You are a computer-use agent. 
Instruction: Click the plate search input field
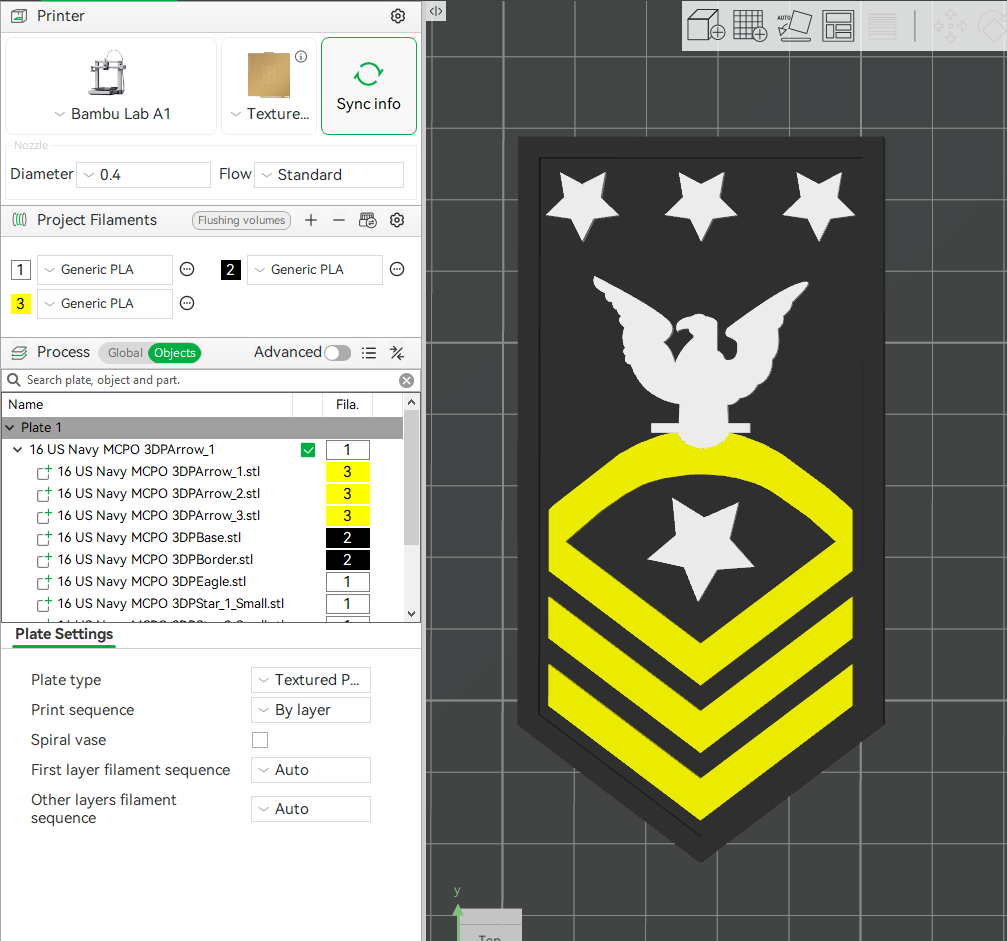pyautogui.click(x=200, y=380)
